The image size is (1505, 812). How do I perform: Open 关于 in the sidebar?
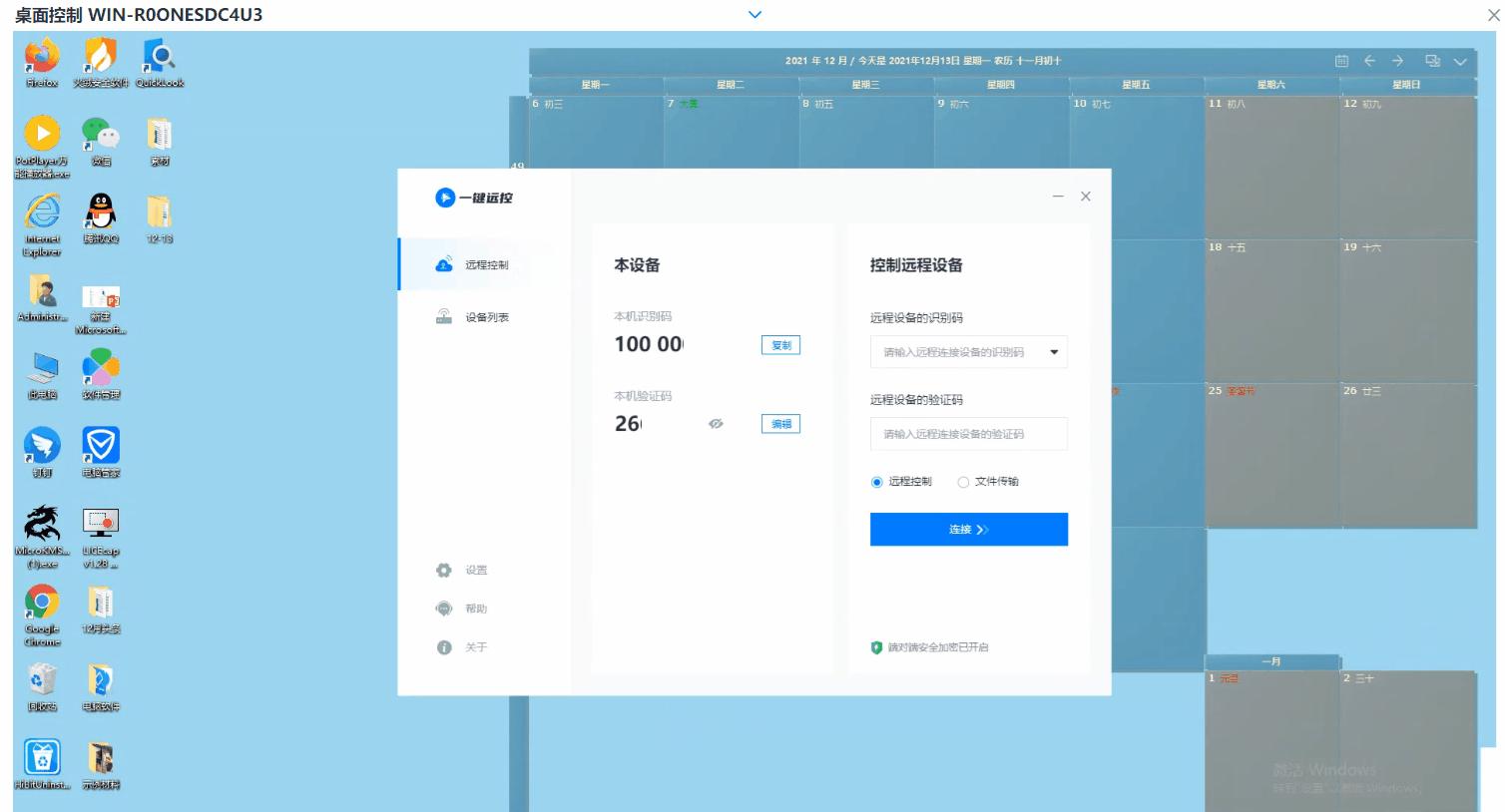462,647
